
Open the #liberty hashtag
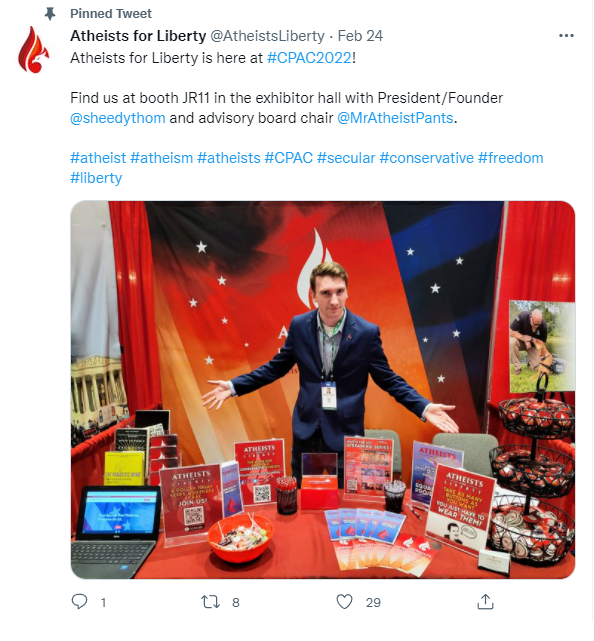click(96, 178)
